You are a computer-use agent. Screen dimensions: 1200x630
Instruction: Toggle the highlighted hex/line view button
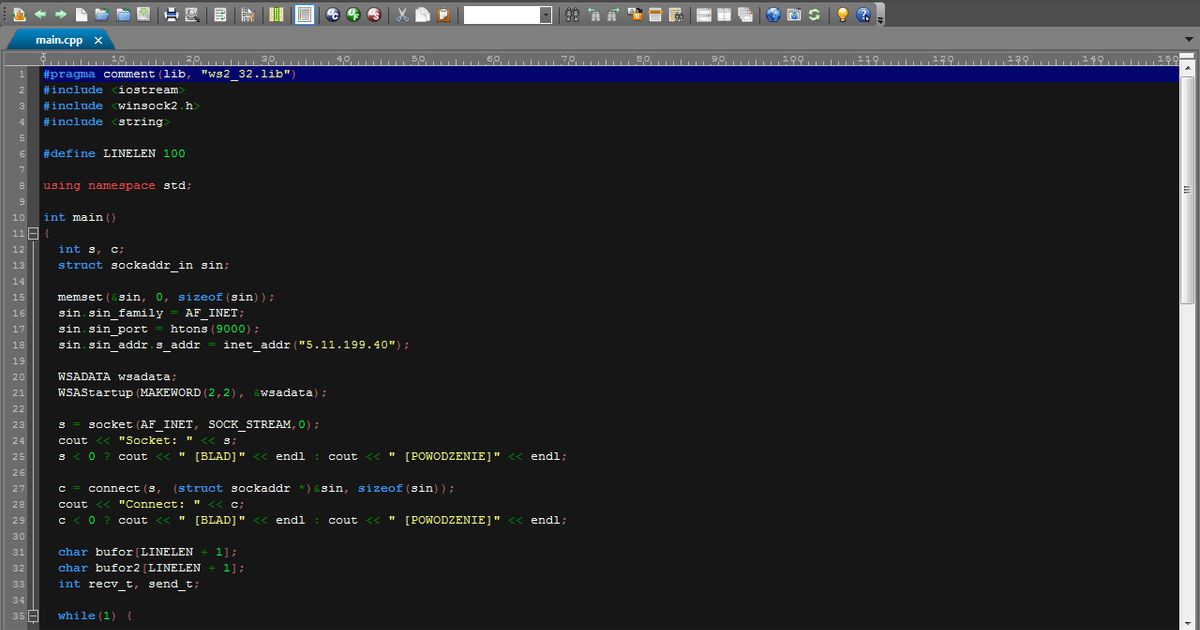click(x=304, y=15)
